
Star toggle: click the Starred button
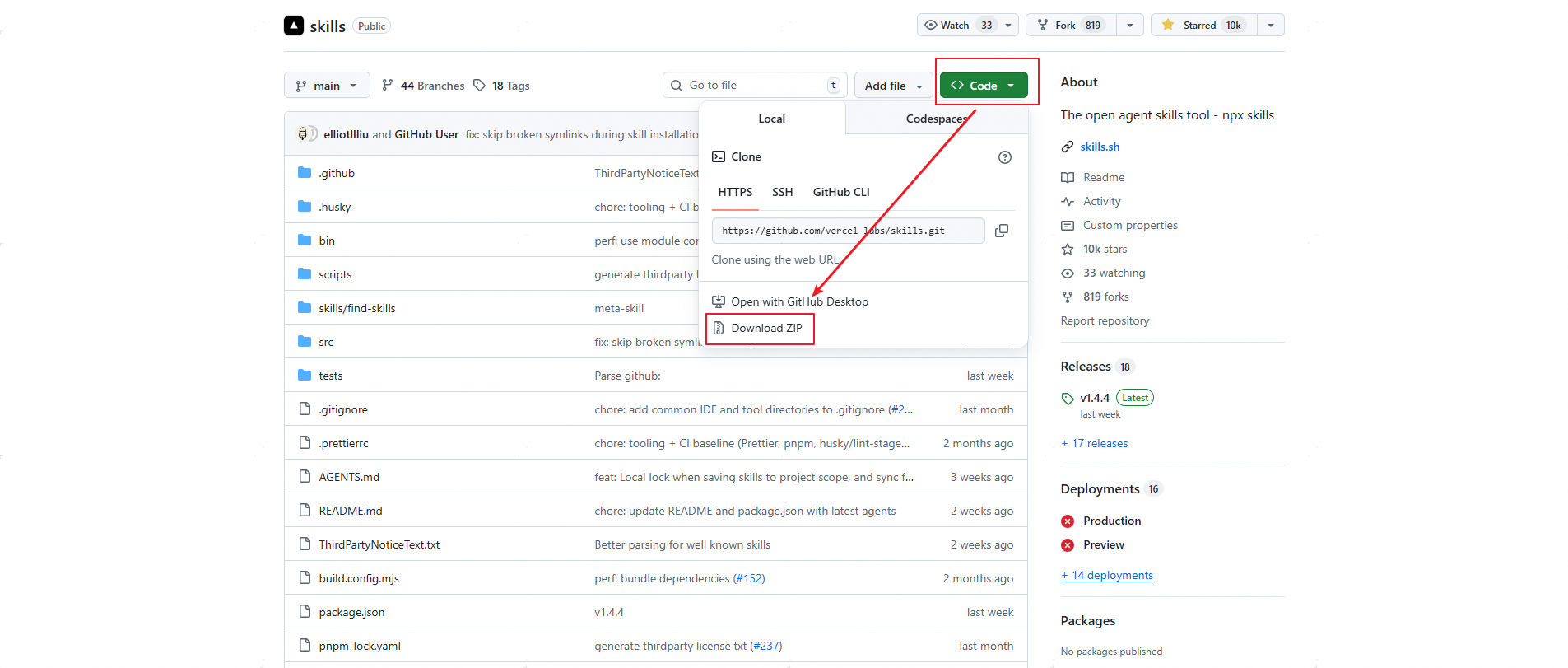pos(1203,26)
